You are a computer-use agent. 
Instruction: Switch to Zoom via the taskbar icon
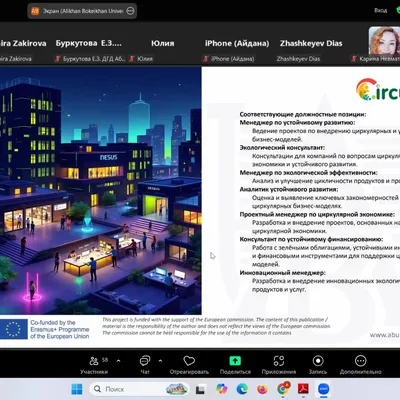click(323, 389)
